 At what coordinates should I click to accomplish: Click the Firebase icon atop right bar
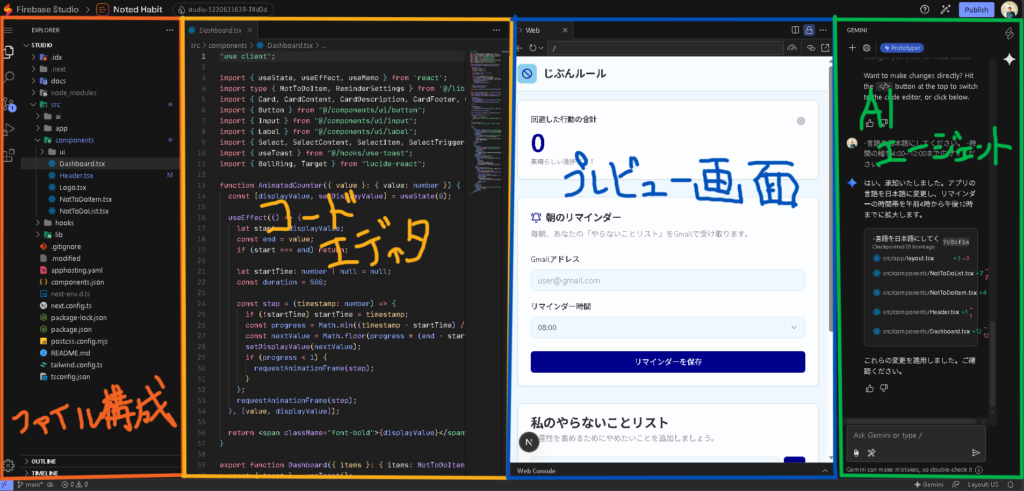[1010, 32]
